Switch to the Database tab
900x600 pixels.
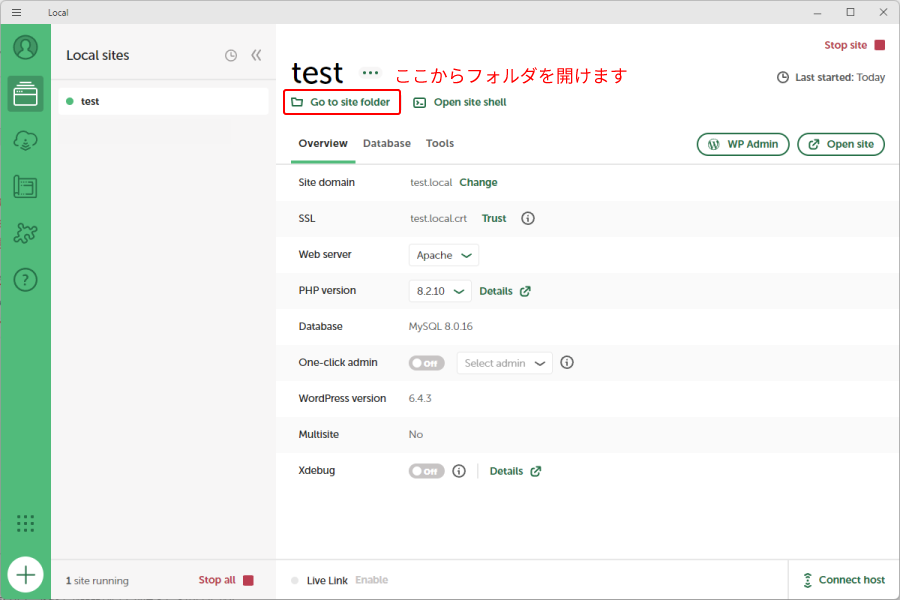(x=387, y=144)
